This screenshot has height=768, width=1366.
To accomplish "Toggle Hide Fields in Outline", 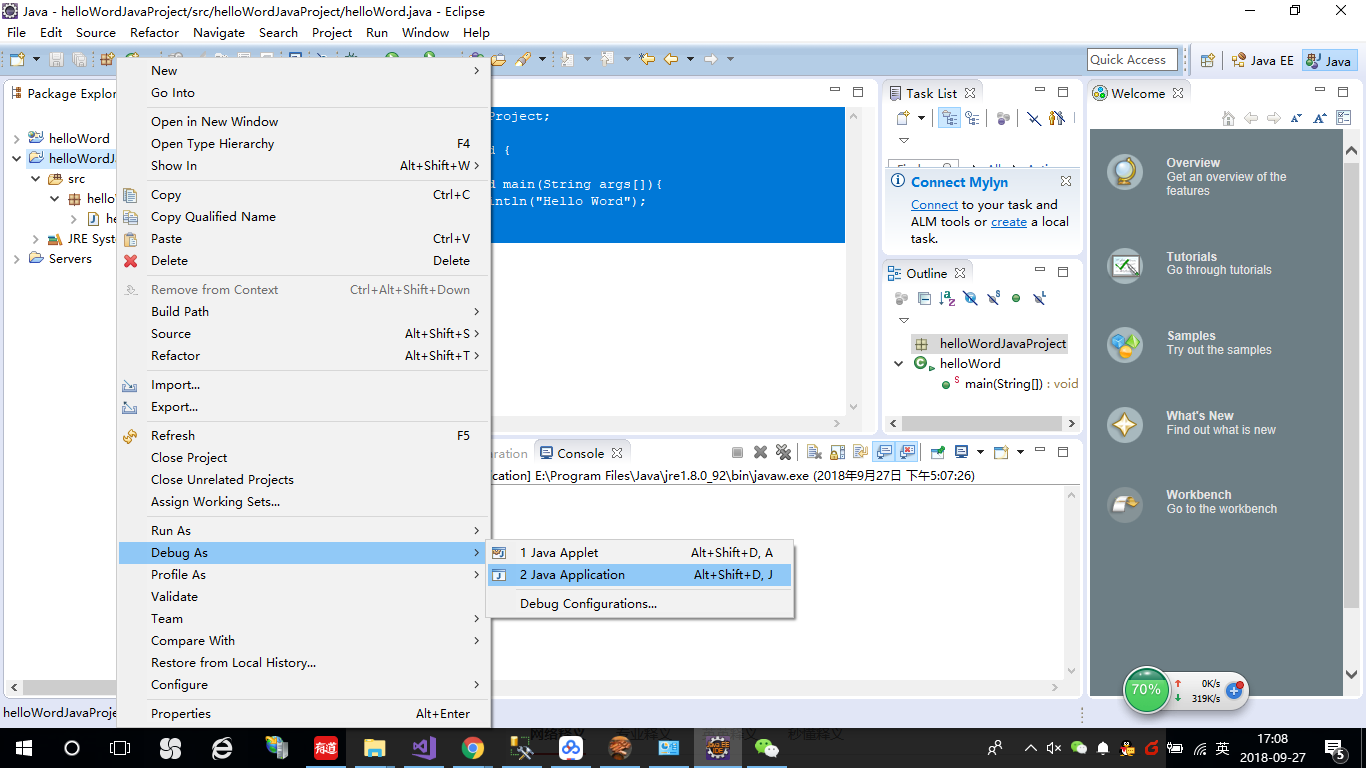I will tap(970, 298).
